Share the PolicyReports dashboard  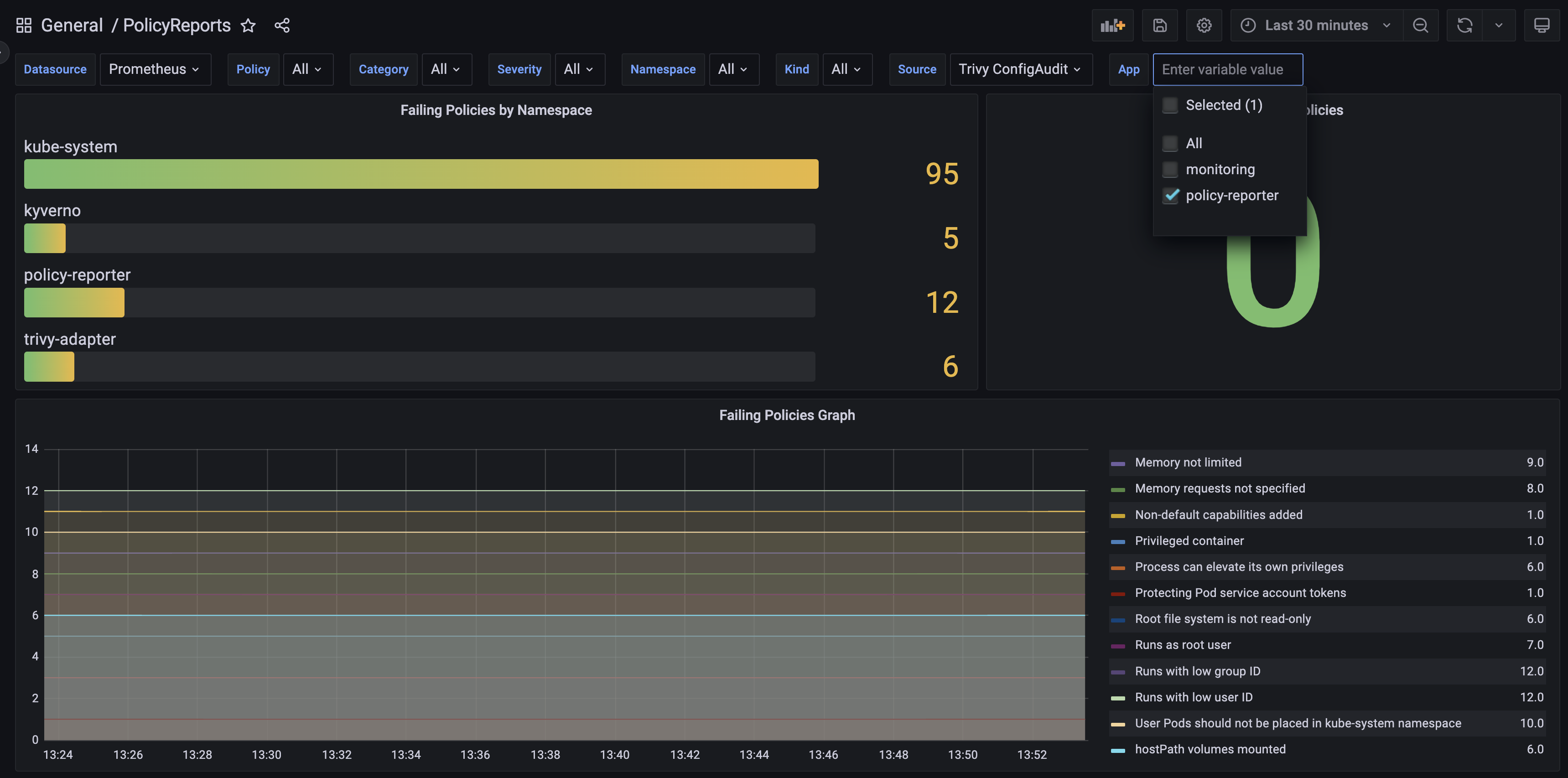tap(282, 26)
